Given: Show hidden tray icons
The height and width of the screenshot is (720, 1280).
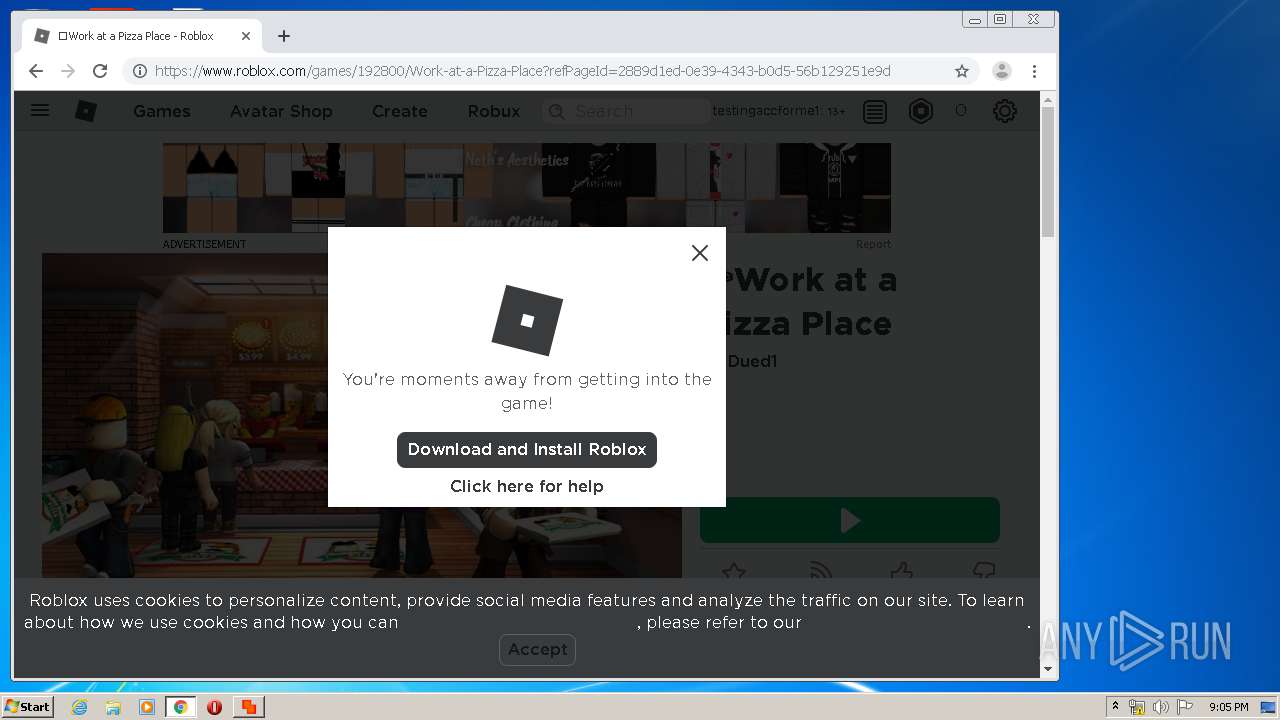Looking at the screenshot, I should pyautogui.click(x=1115, y=706).
